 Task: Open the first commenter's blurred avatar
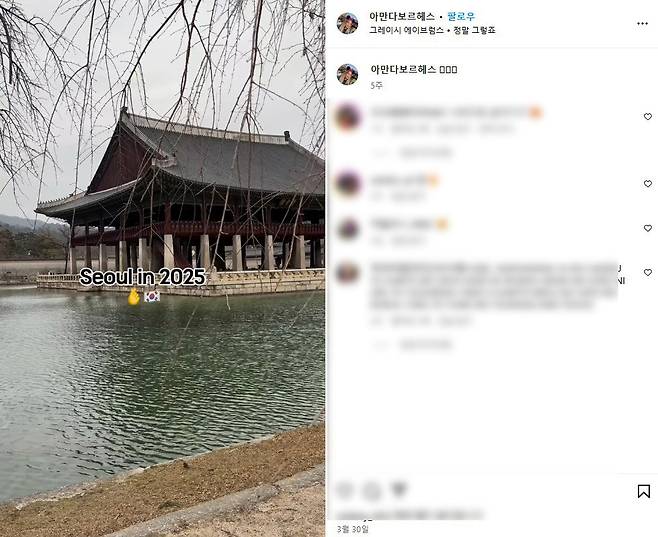pos(348,117)
